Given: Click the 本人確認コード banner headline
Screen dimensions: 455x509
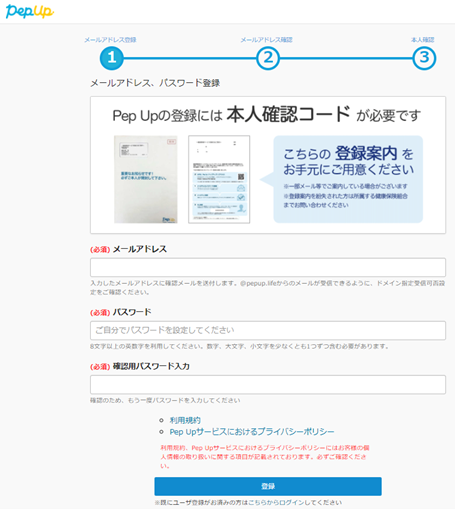Looking at the screenshot, I should [x=288, y=114].
